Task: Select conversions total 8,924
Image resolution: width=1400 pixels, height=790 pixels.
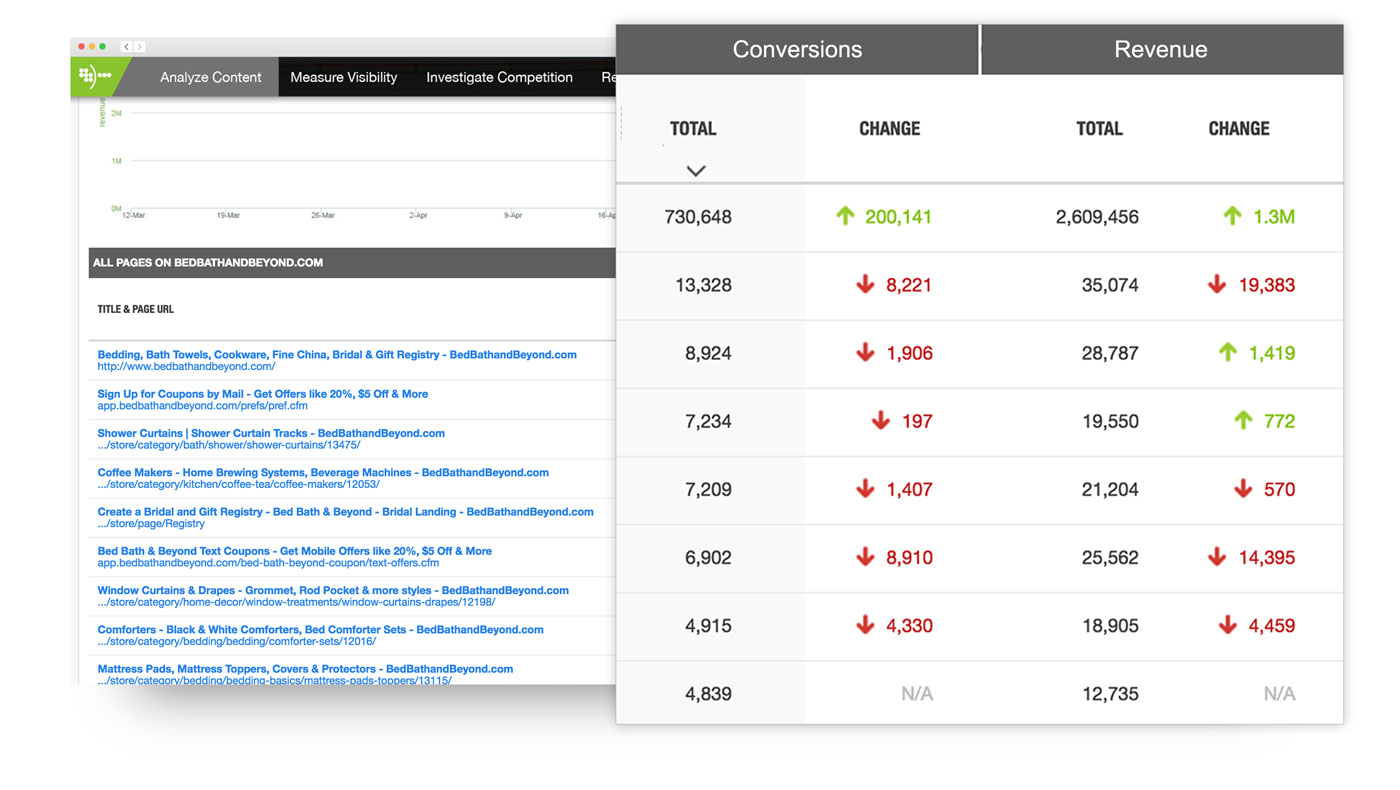Action: (708, 353)
